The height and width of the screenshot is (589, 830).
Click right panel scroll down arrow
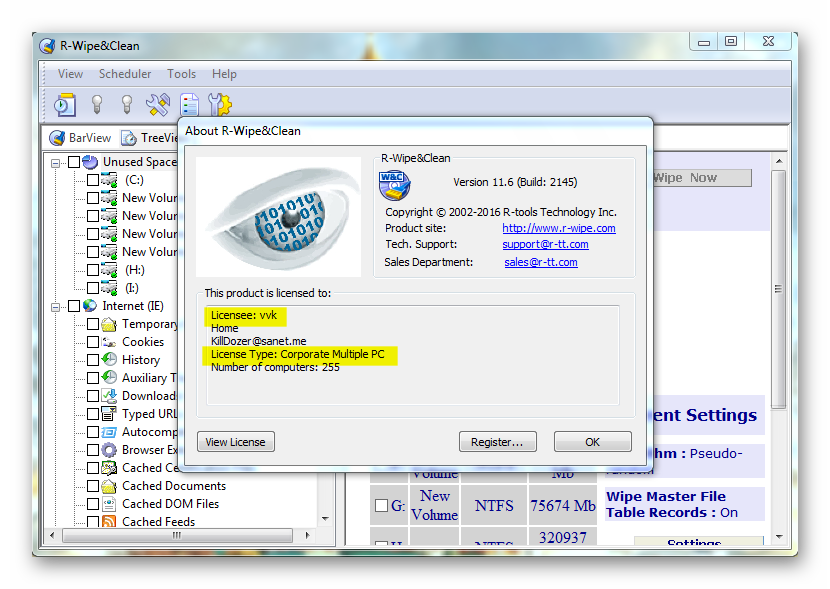tap(779, 537)
